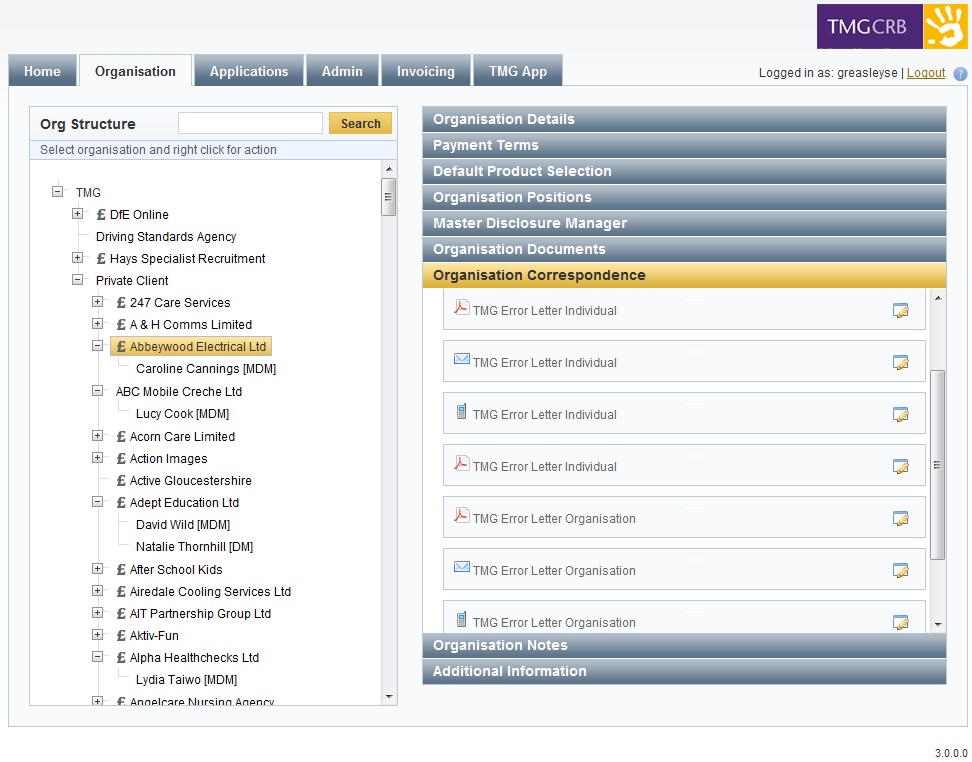Click the Search button
Image resolution: width=972 pixels, height=762 pixels.
point(360,123)
